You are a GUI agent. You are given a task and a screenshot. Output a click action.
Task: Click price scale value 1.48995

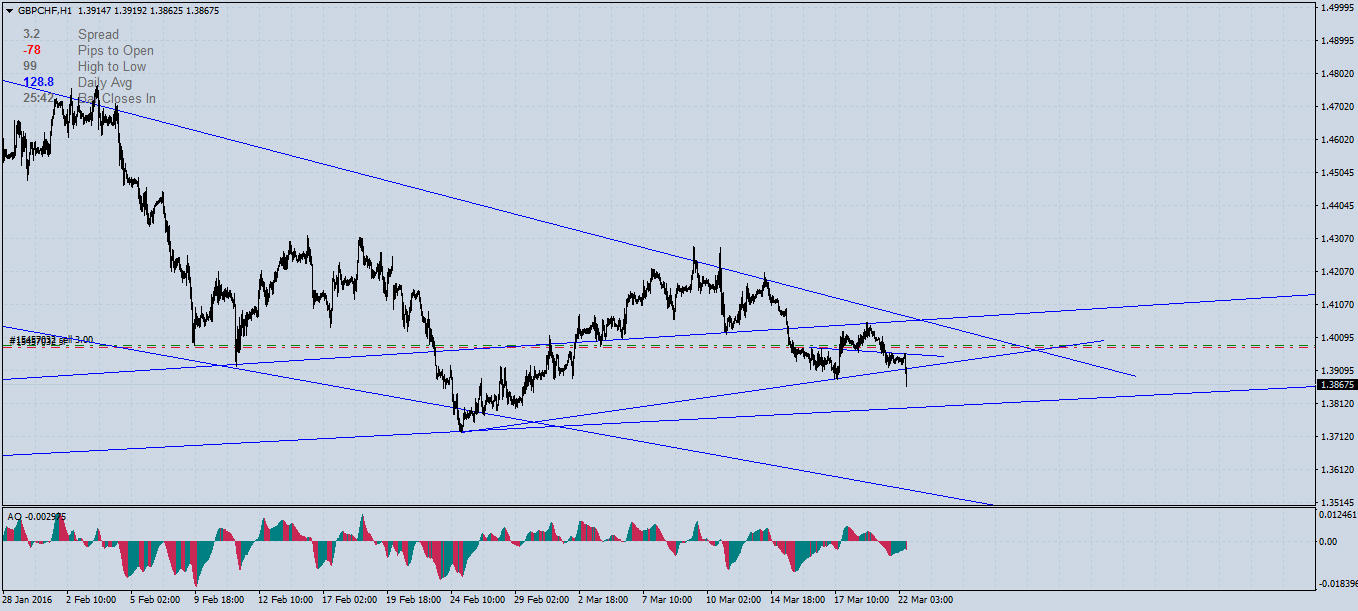coord(1337,41)
